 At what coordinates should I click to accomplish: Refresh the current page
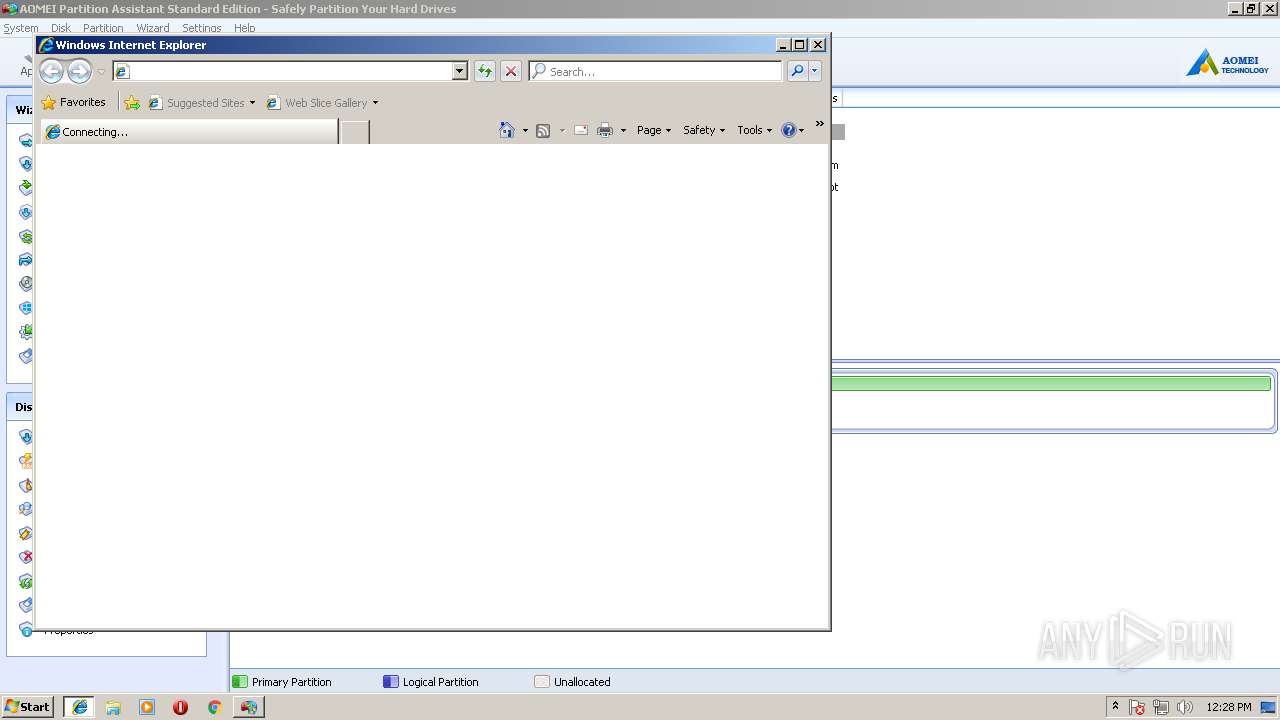click(x=485, y=71)
